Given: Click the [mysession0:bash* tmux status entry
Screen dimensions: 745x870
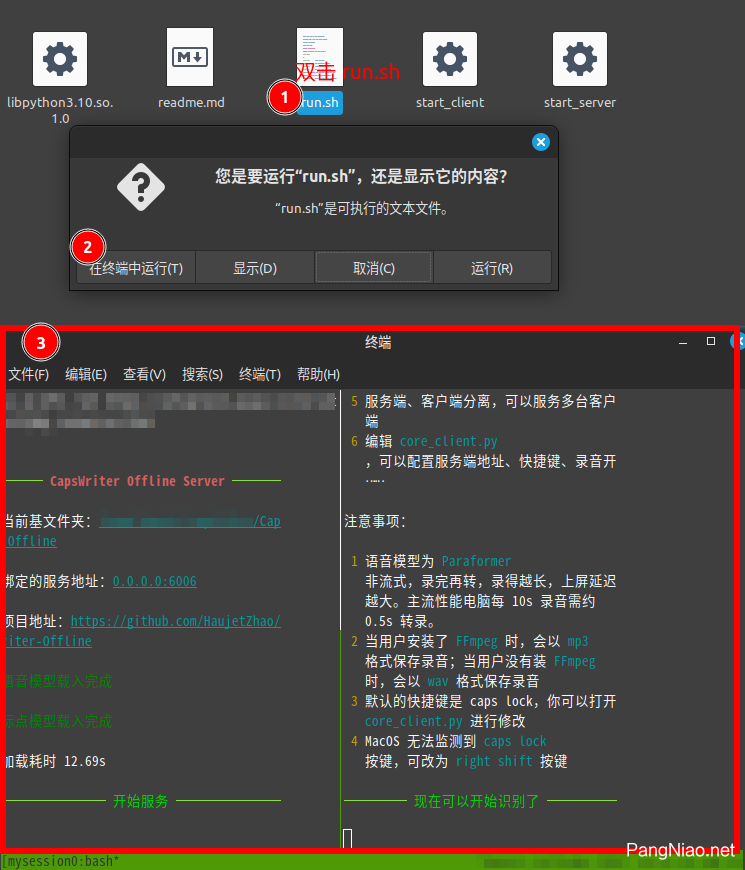Looking at the screenshot, I should coord(60,861).
